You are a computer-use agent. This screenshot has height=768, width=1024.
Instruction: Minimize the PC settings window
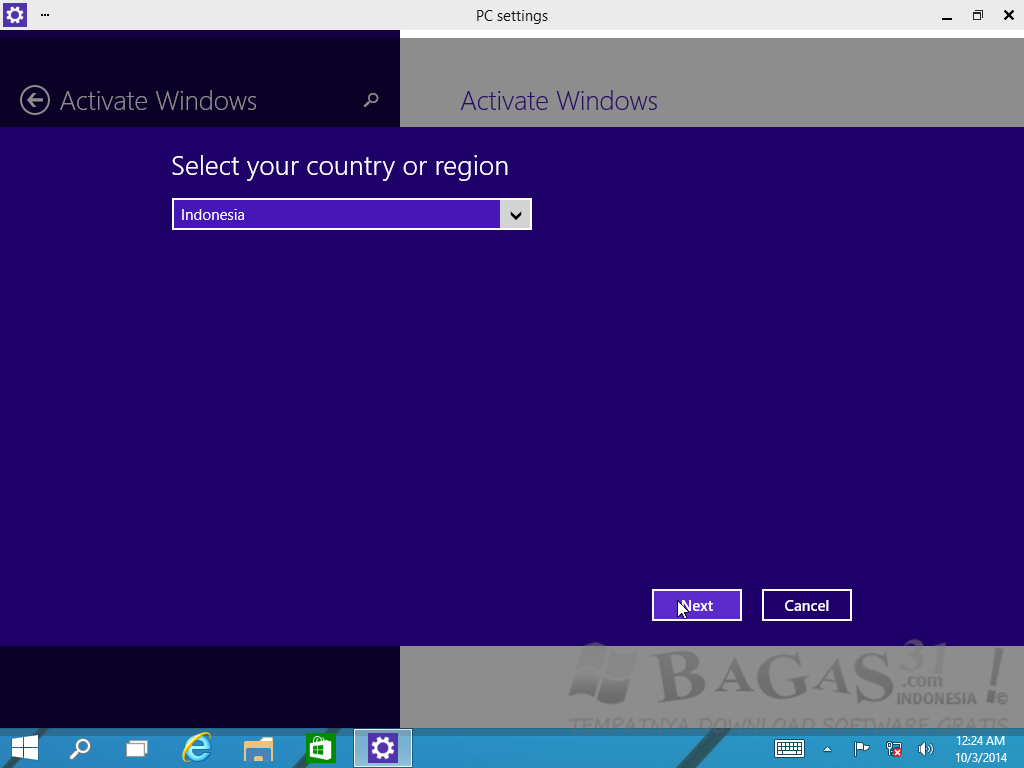pyautogui.click(x=946, y=16)
